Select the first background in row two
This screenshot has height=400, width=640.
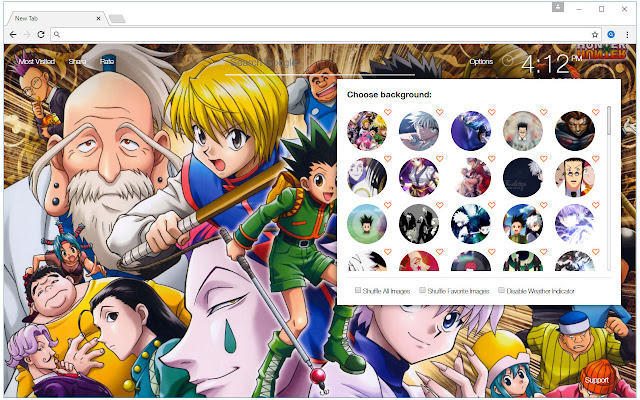coord(367,178)
